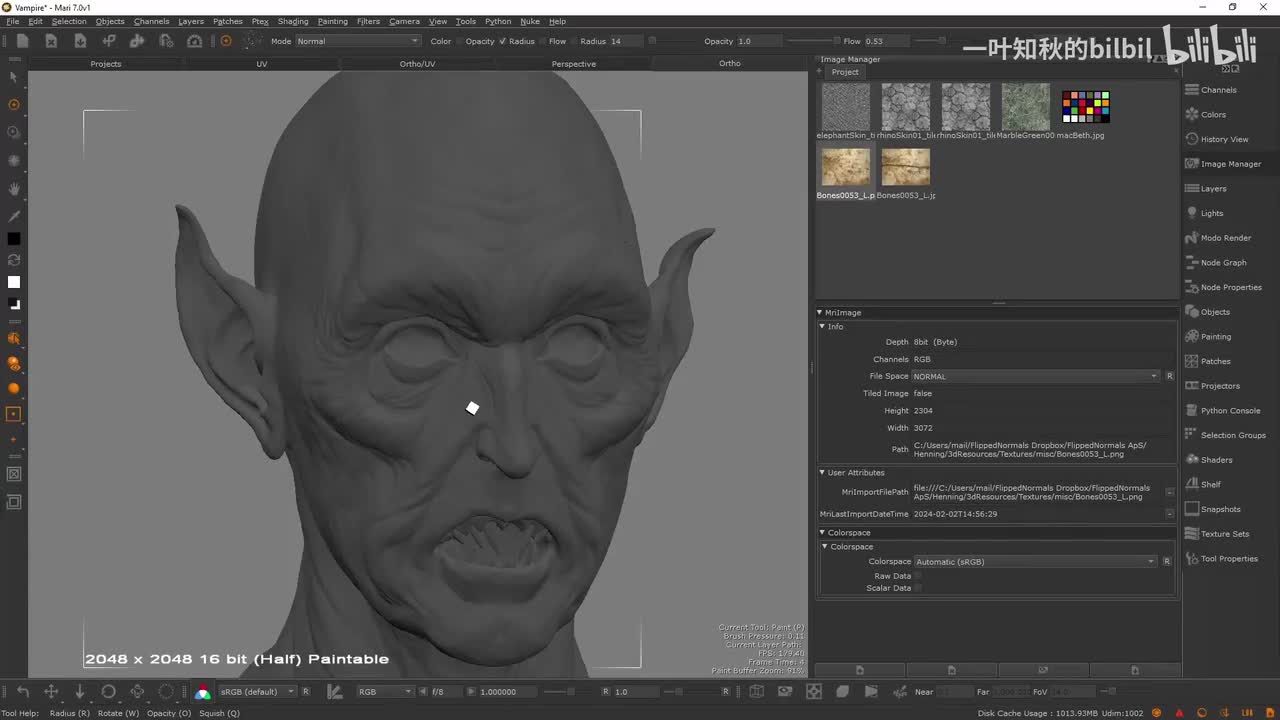The height and width of the screenshot is (720, 1280).
Task: Reset Colorspace with the R button
Action: pos(1166,562)
